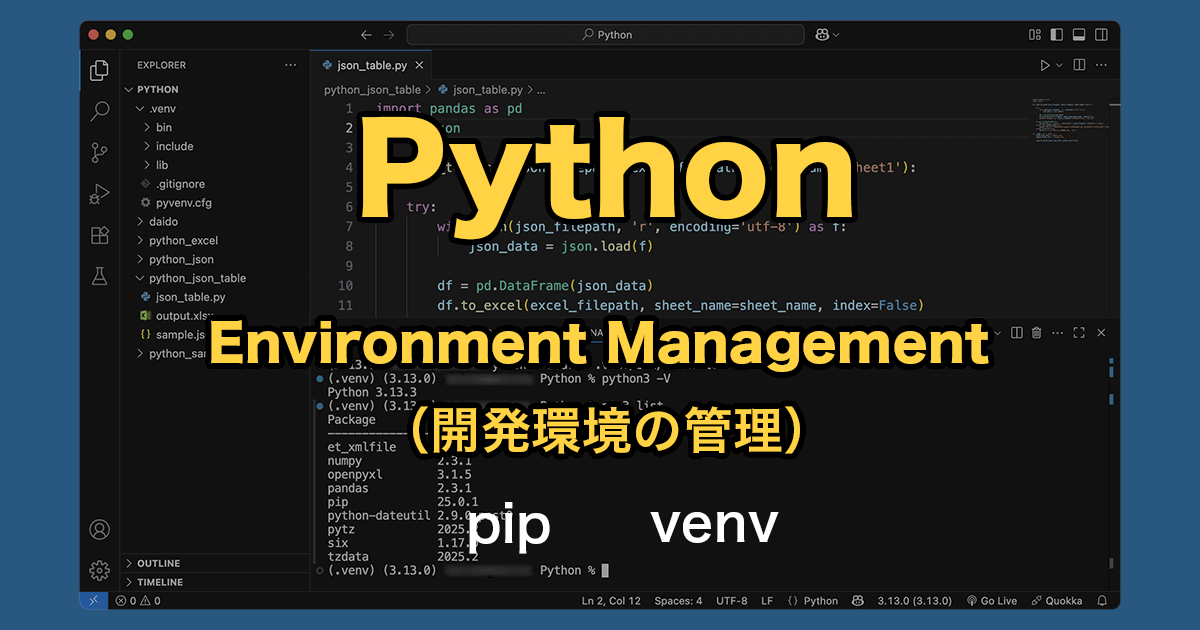
Task: Open Copilot status icon in status bar
Action: [858, 601]
